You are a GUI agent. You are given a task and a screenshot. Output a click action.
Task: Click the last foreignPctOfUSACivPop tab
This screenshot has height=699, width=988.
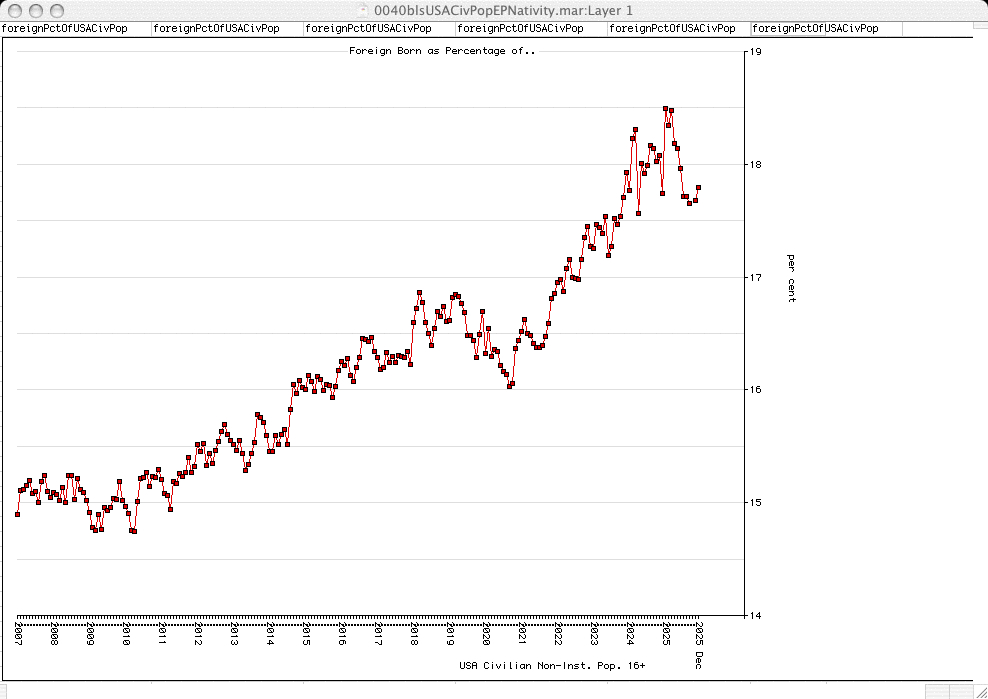coord(815,29)
